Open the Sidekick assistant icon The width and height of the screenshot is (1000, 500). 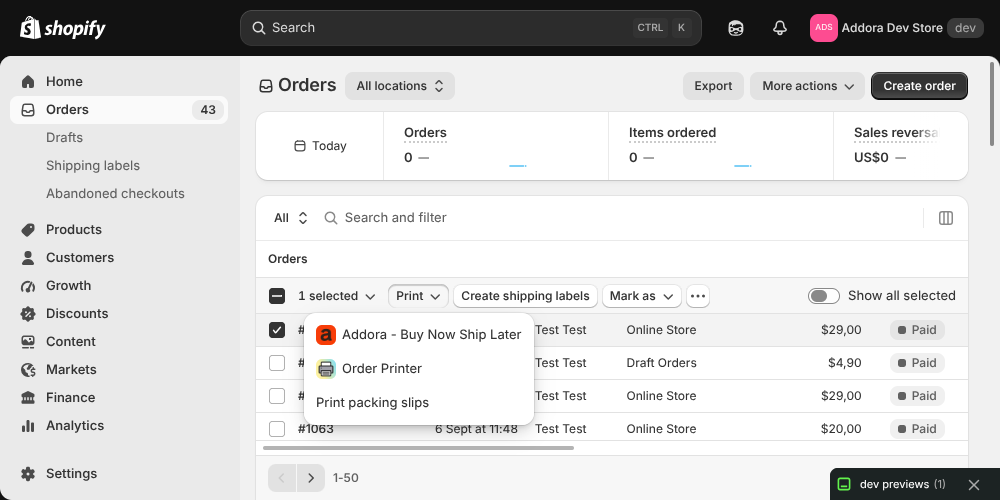point(736,28)
